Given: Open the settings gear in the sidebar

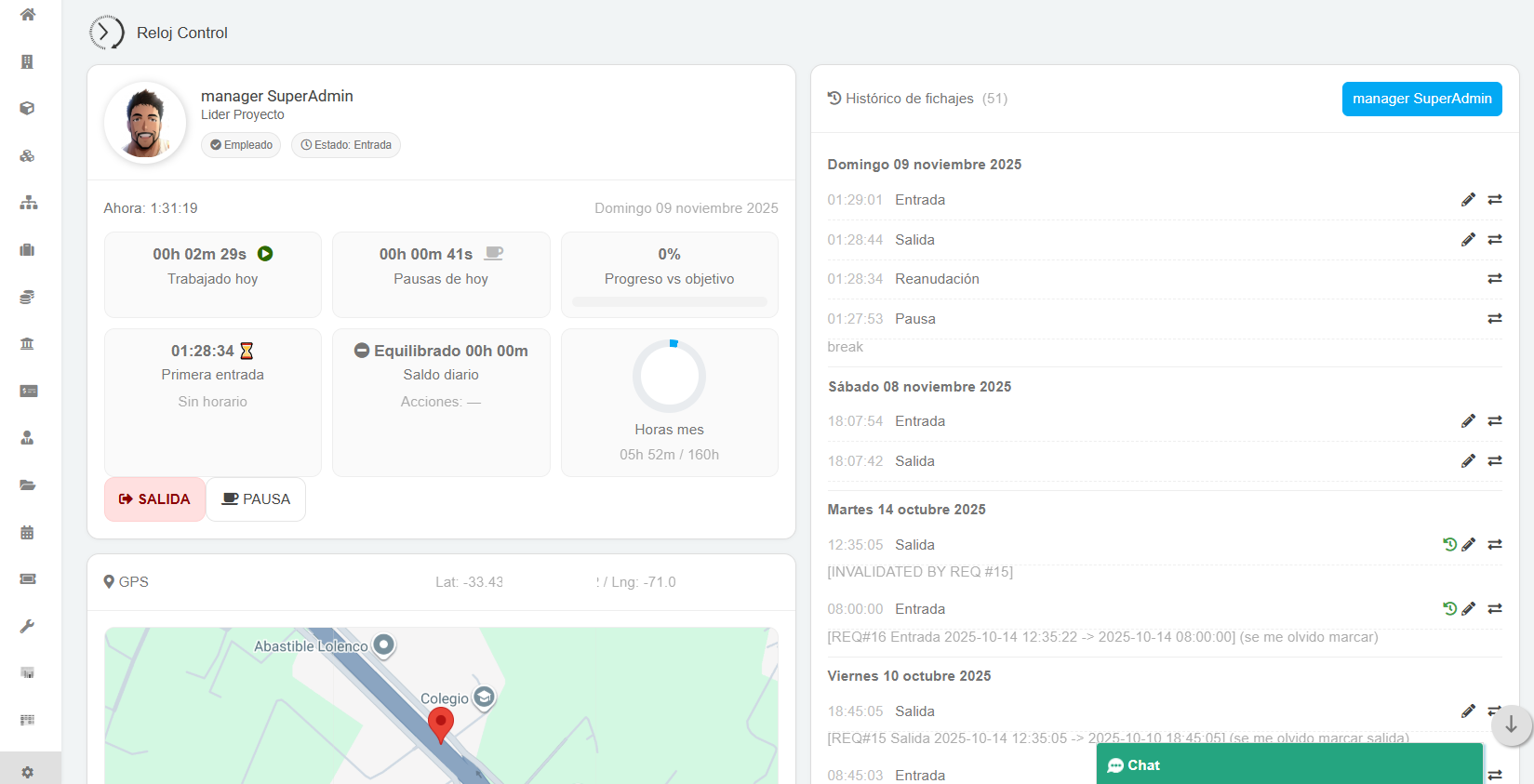Looking at the screenshot, I should pos(28,772).
